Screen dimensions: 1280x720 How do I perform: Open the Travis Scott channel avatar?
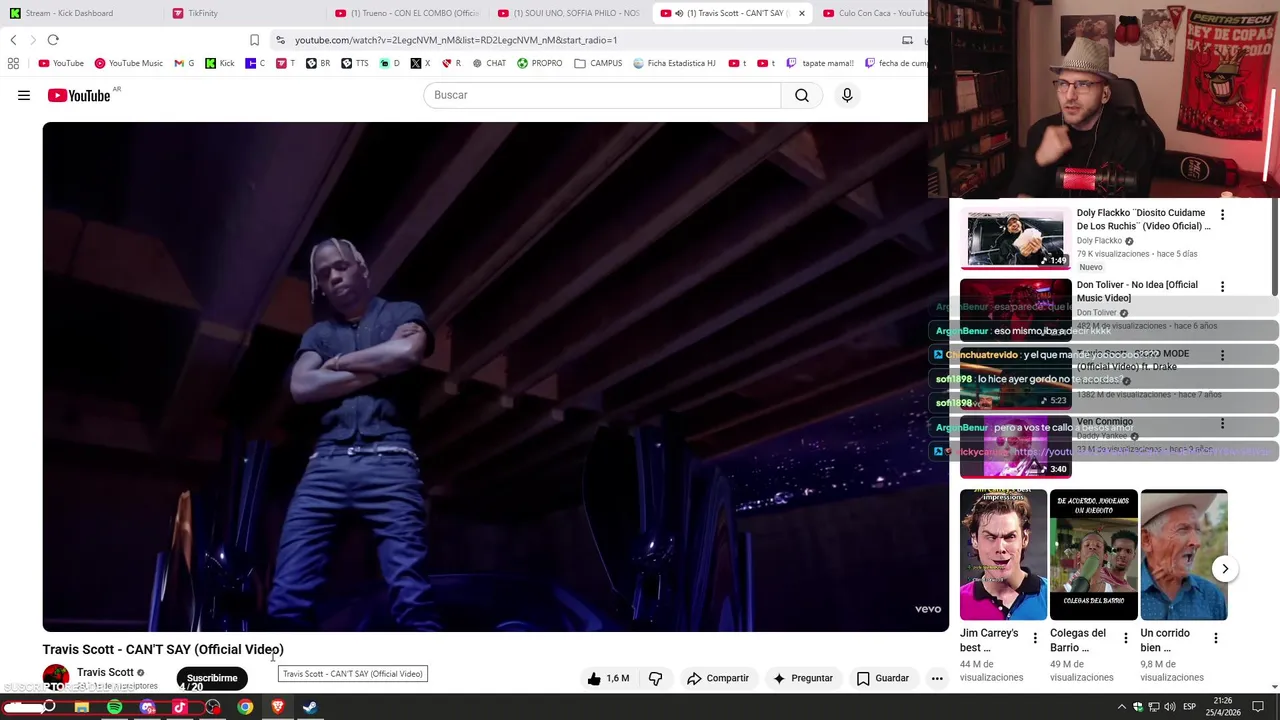(x=56, y=677)
